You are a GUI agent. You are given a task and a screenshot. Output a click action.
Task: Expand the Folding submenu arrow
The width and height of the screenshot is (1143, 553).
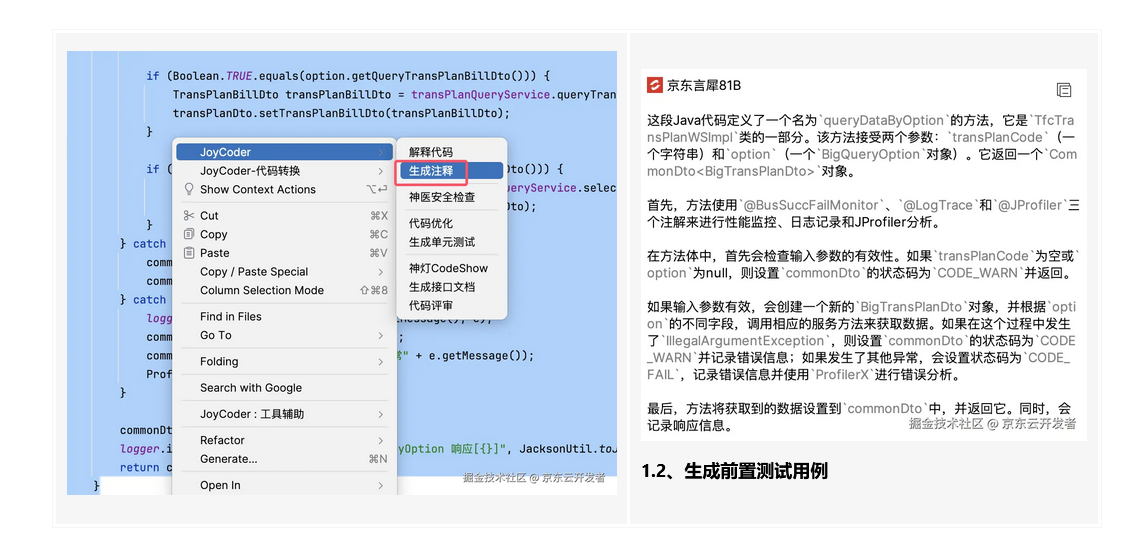click(381, 361)
